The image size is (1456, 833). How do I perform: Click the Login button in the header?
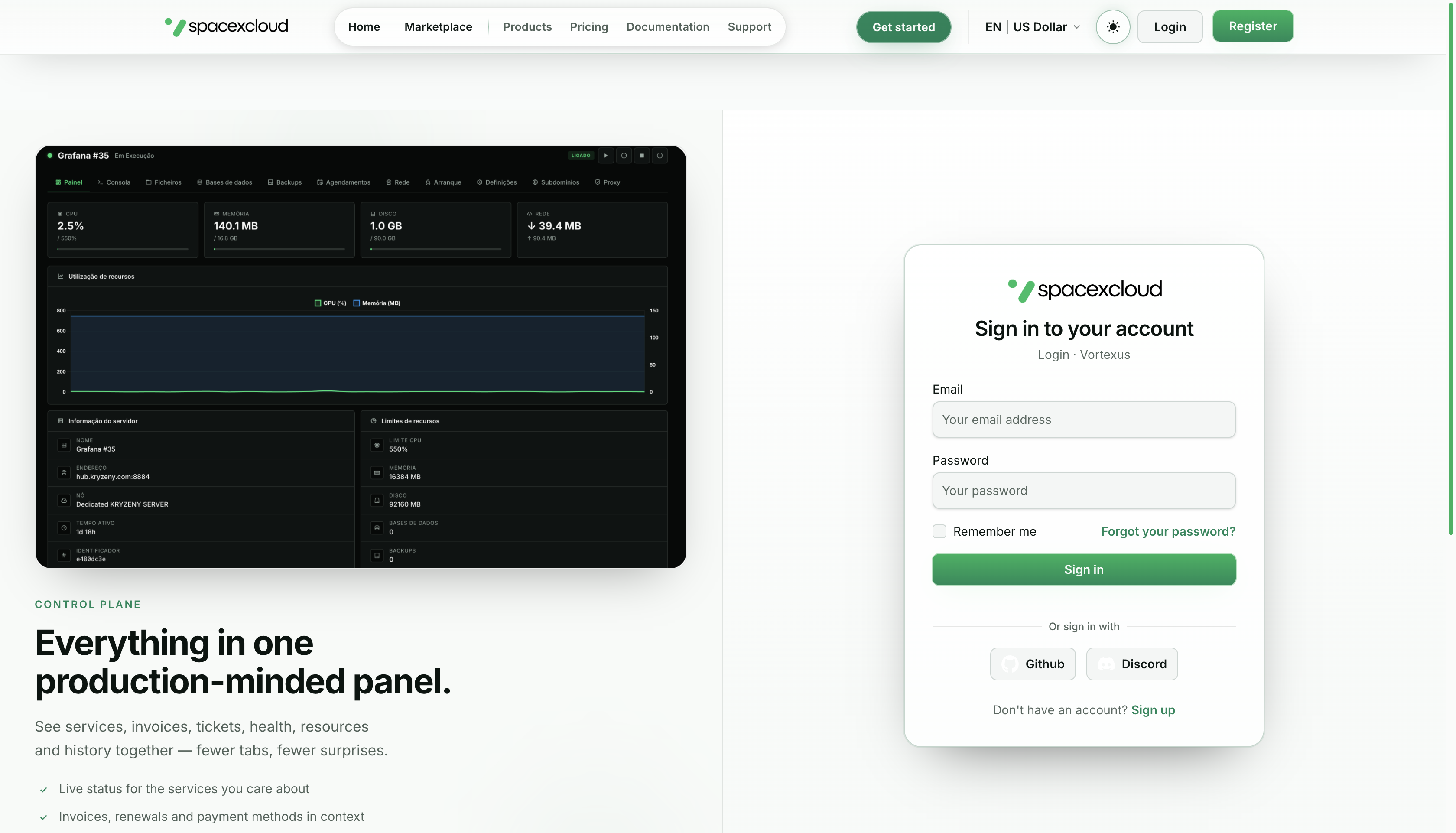coord(1170,27)
